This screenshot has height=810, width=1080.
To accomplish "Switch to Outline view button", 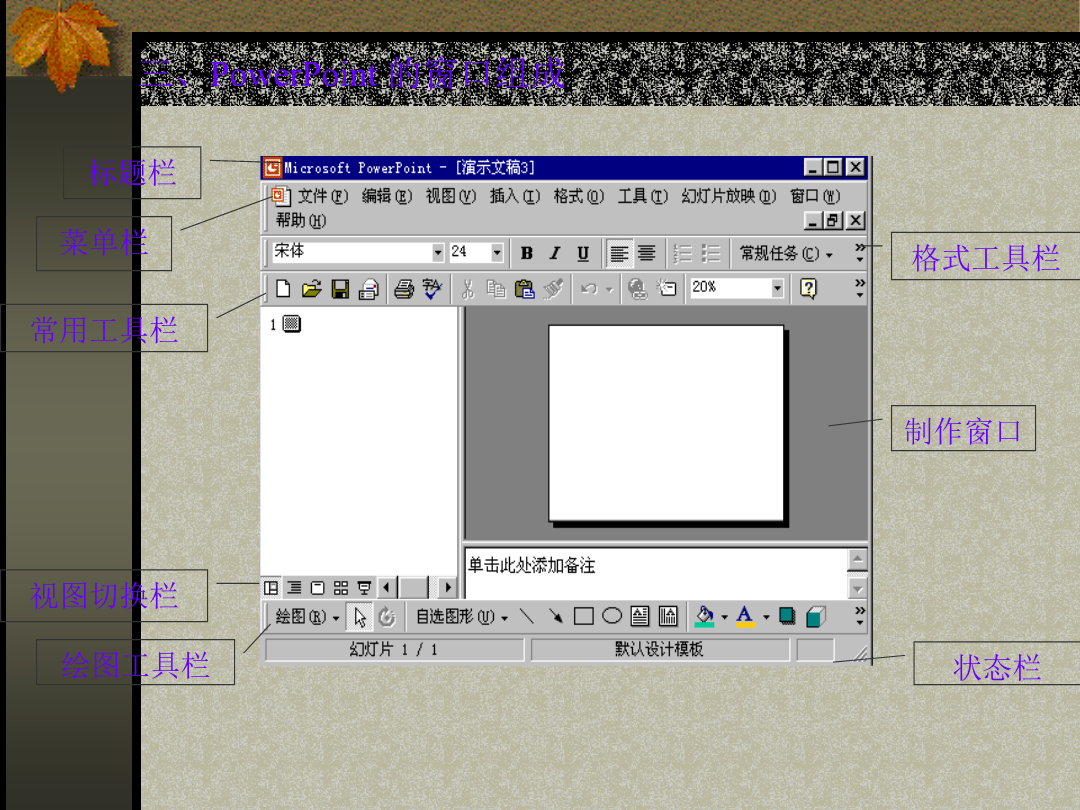I will click(294, 588).
